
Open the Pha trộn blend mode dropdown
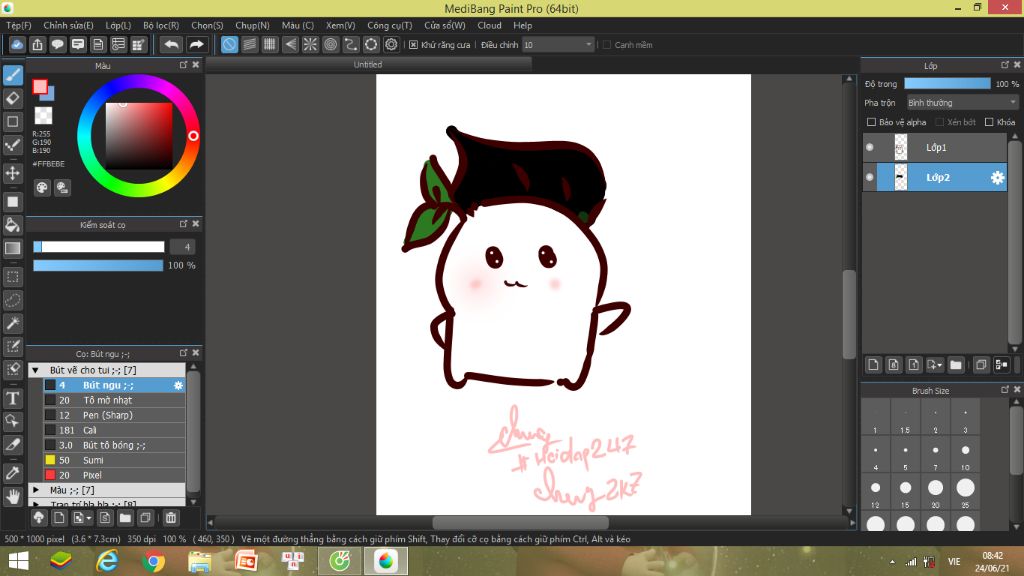pyautogui.click(x=962, y=103)
